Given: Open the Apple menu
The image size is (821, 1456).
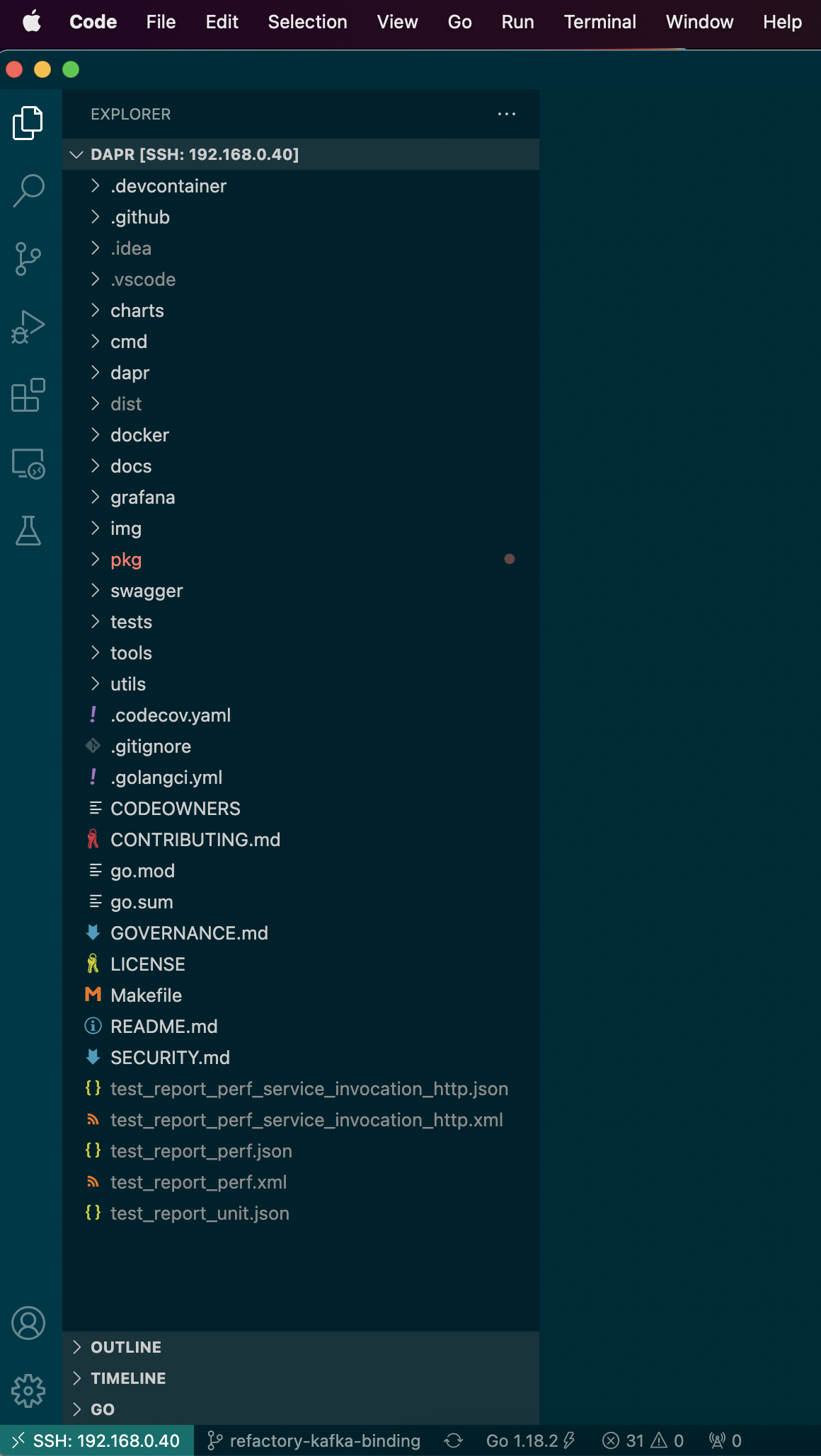Looking at the screenshot, I should 32,22.
